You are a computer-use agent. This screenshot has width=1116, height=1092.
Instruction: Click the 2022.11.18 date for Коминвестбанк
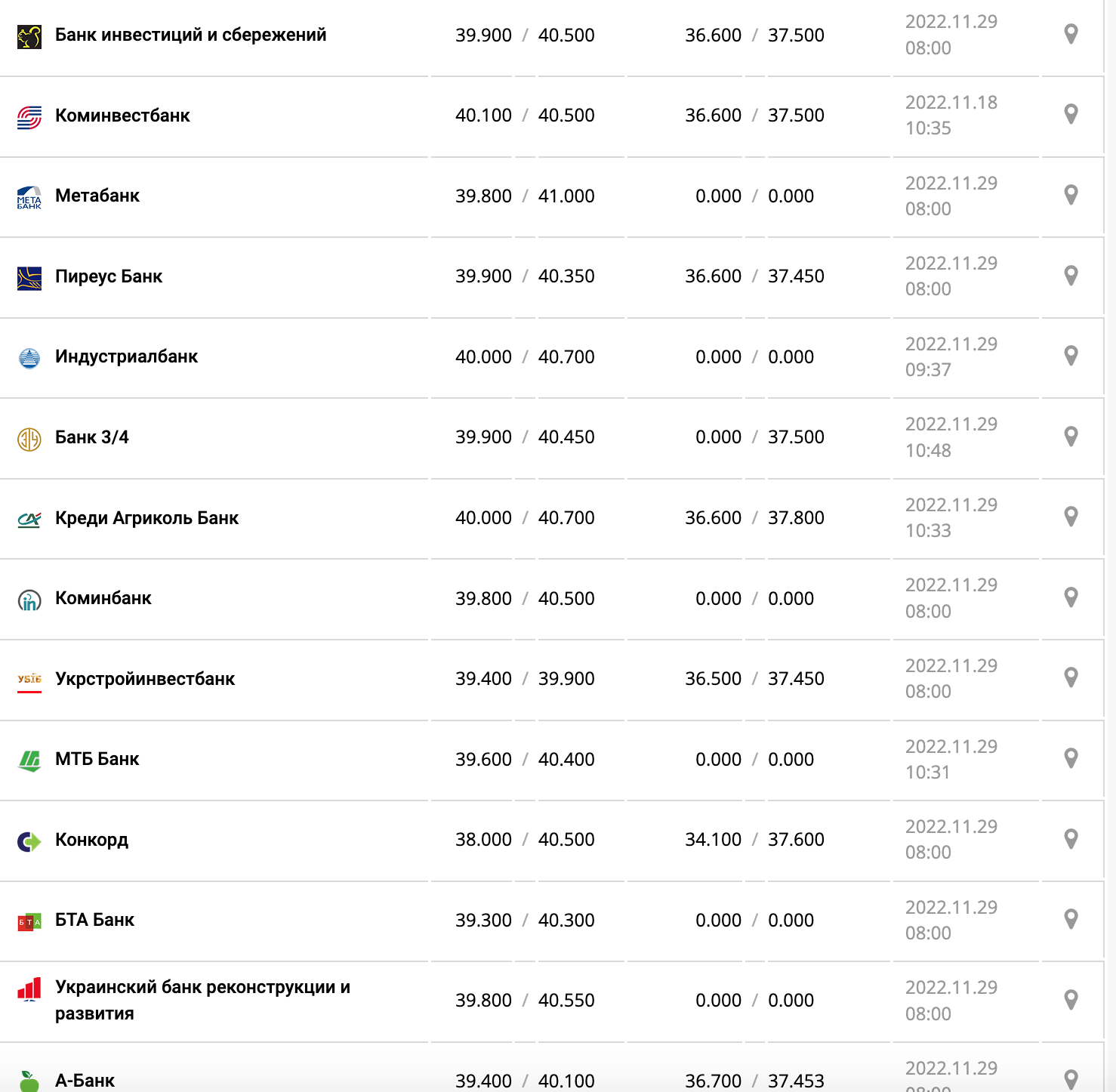[951, 103]
